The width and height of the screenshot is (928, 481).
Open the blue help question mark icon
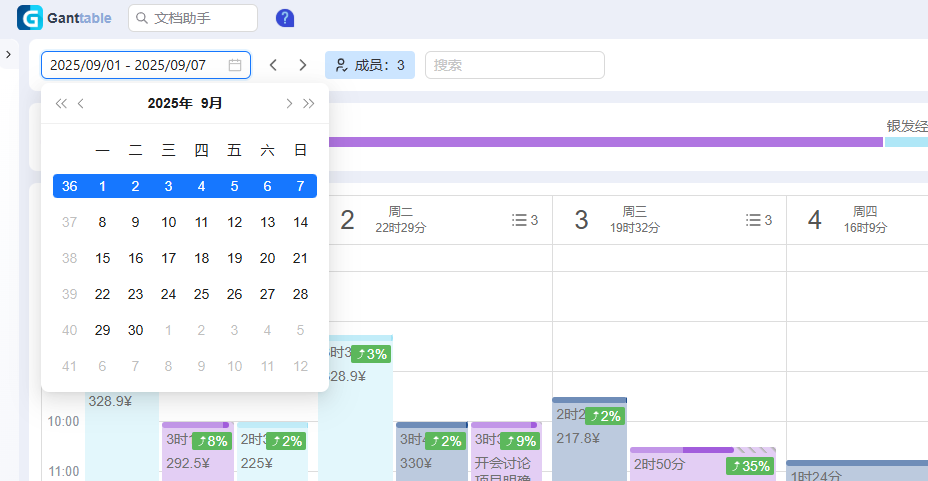point(285,18)
